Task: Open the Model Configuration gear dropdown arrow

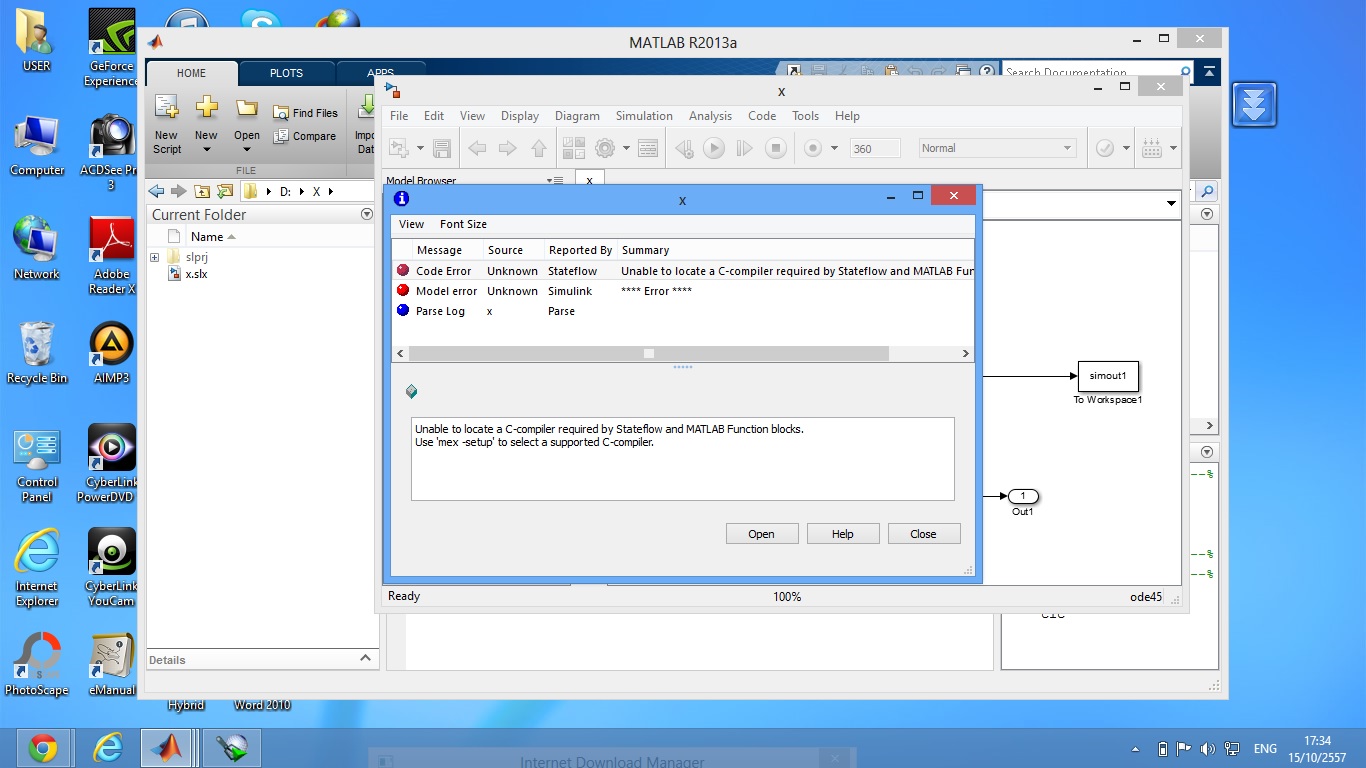Action: (x=626, y=148)
